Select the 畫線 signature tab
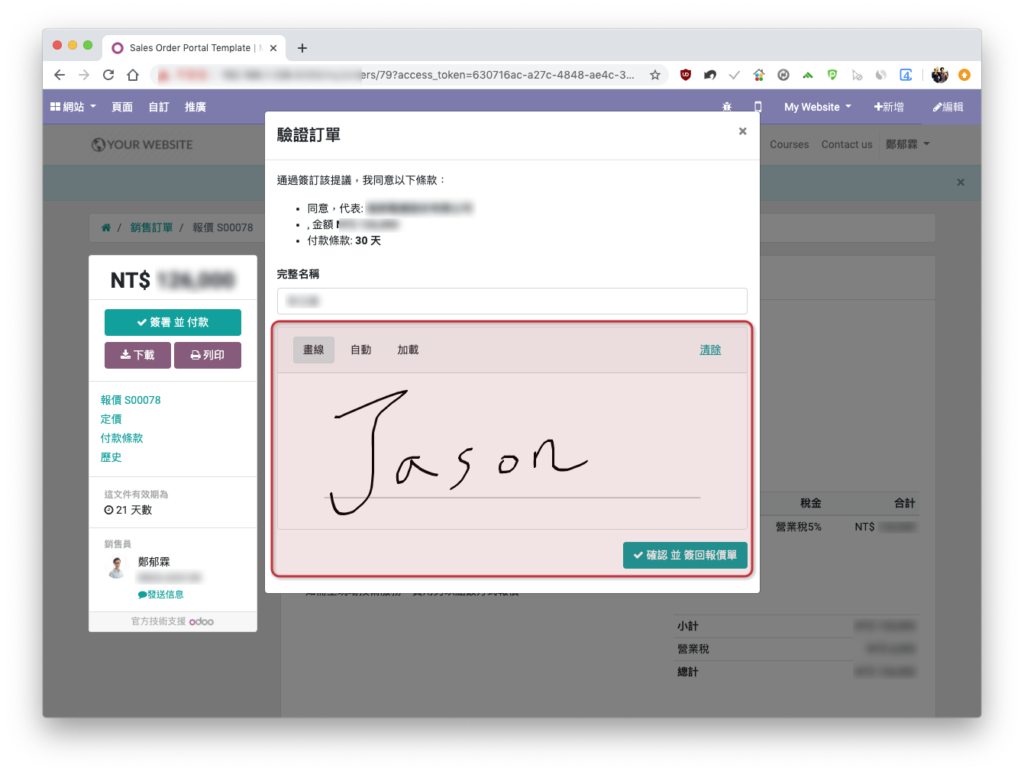The height and width of the screenshot is (774, 1024). [x=313, y=349]
